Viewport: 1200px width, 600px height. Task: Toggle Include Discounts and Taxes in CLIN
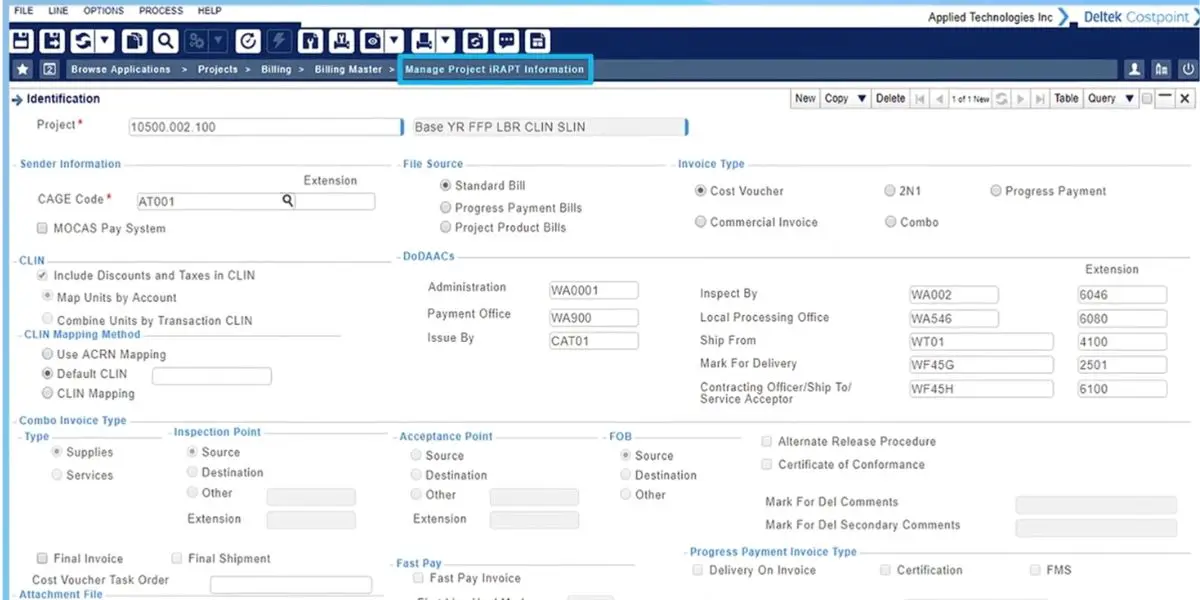pos(42,276)
